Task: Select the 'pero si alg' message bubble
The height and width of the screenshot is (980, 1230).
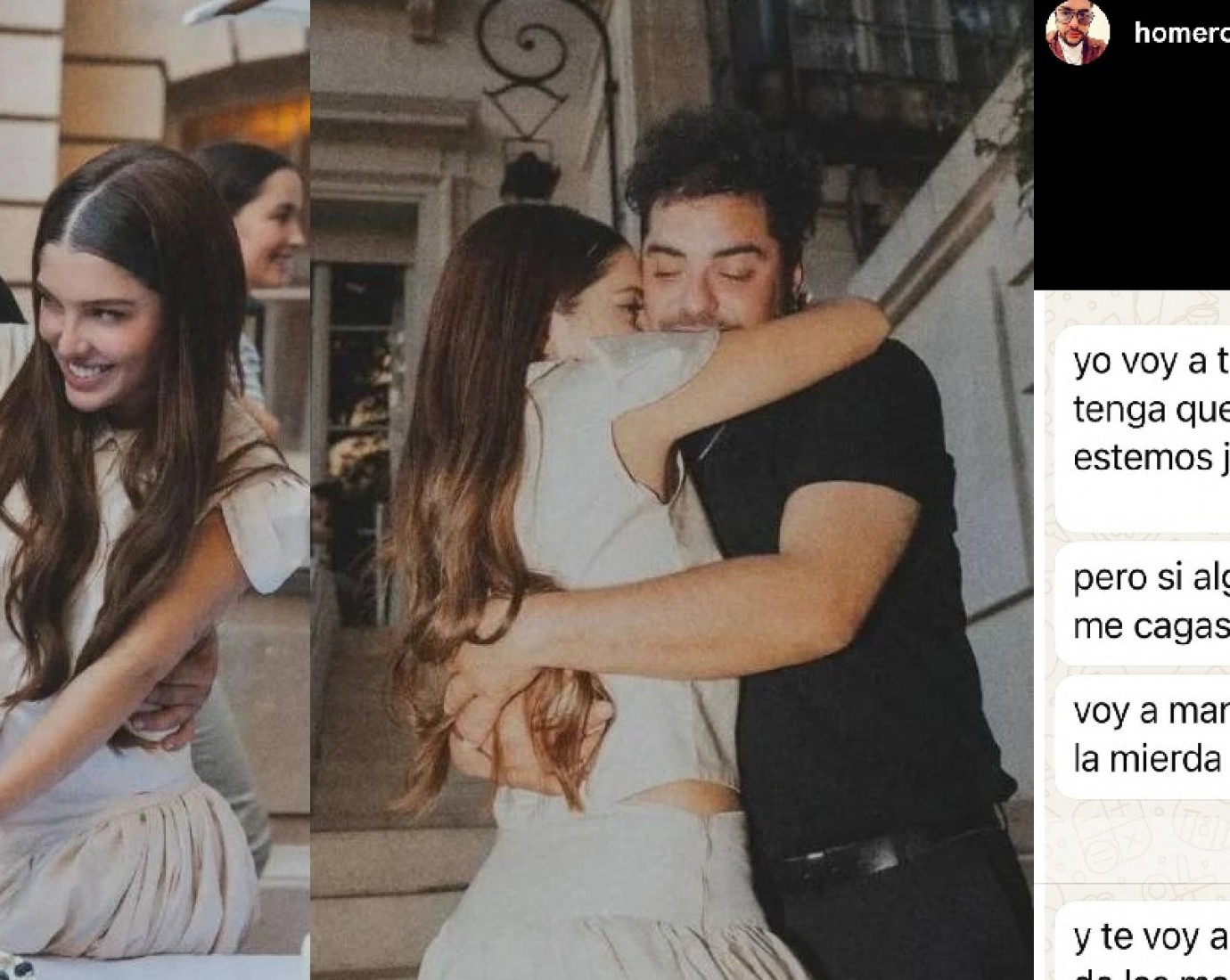Action: click(1150, 603)
